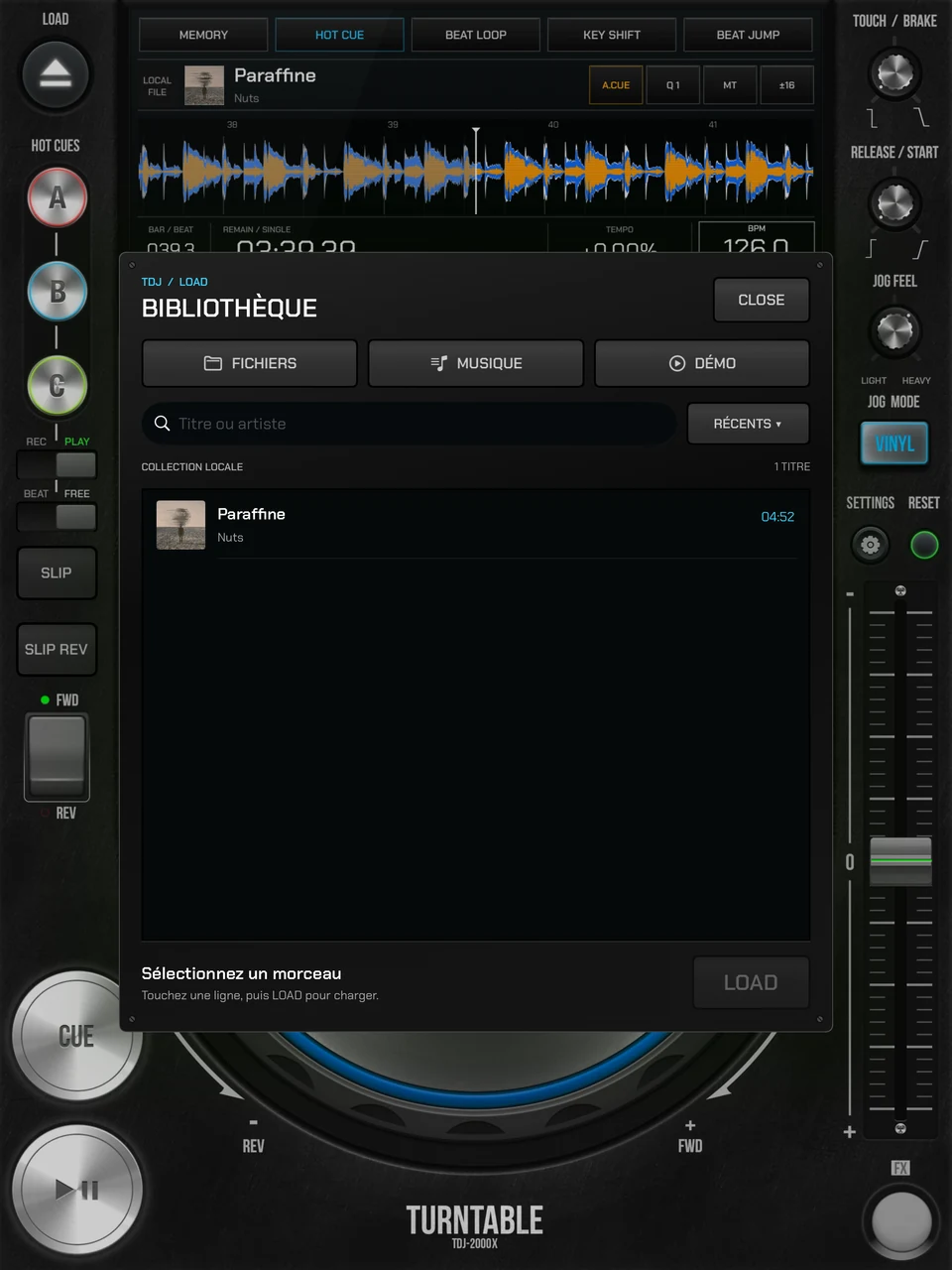Click the FX knob
The width and height of the screenshot is (952, 1270).
pyautogui.click(x=900, y=1221)
